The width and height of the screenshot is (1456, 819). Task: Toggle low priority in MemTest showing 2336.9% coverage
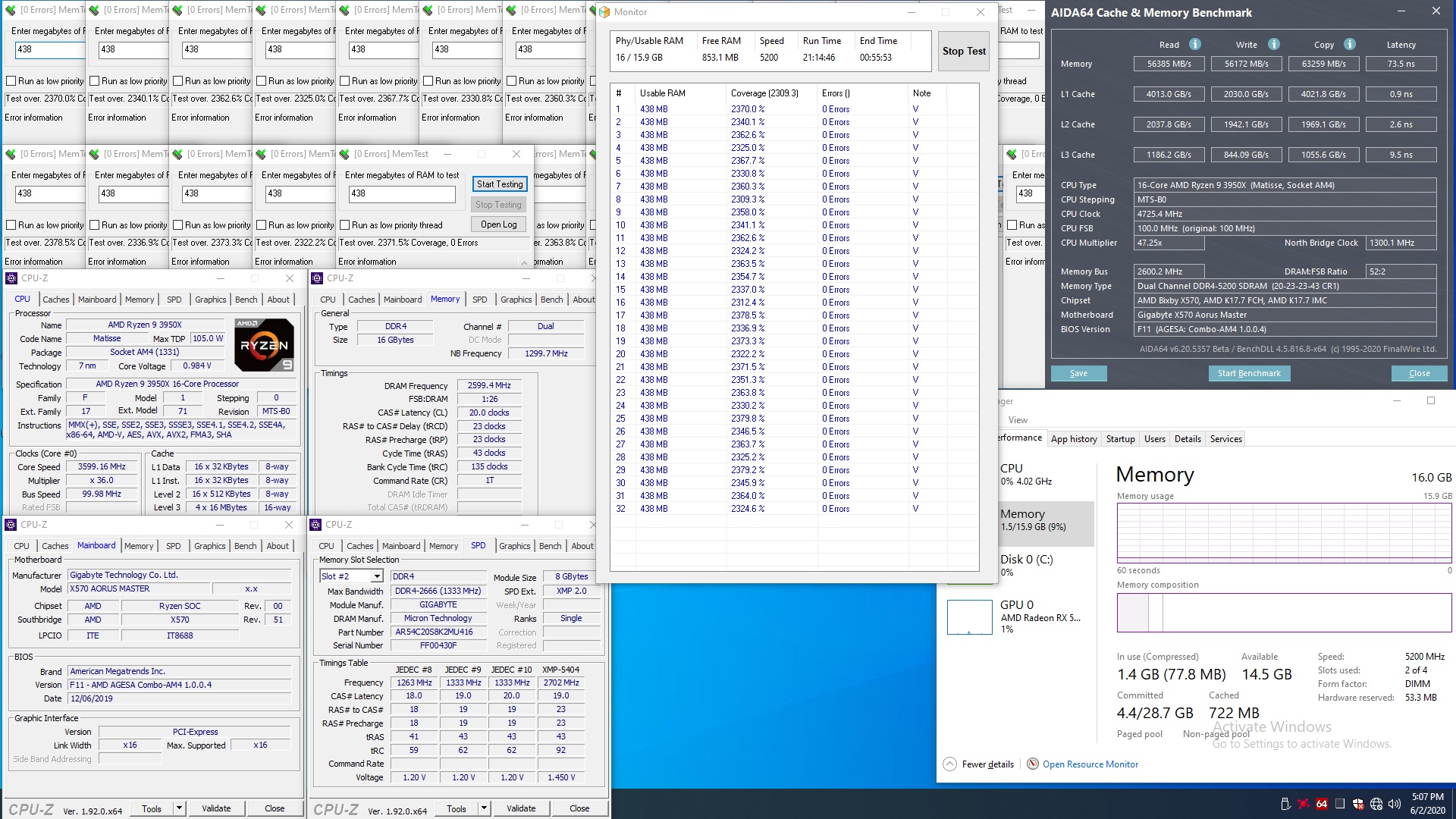95,225
